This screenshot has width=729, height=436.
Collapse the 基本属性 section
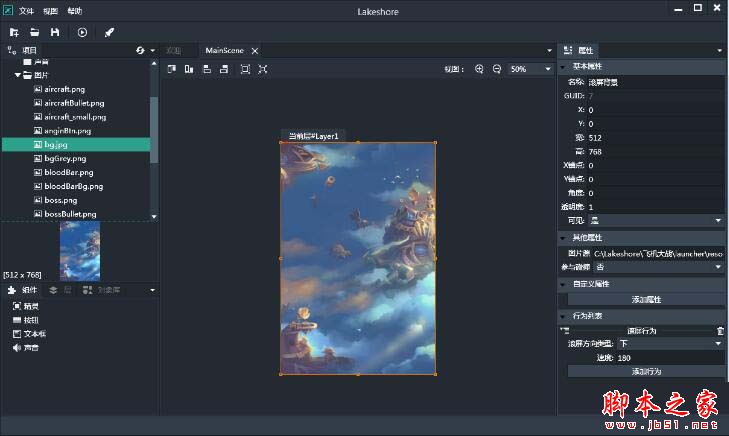point(563,66)
